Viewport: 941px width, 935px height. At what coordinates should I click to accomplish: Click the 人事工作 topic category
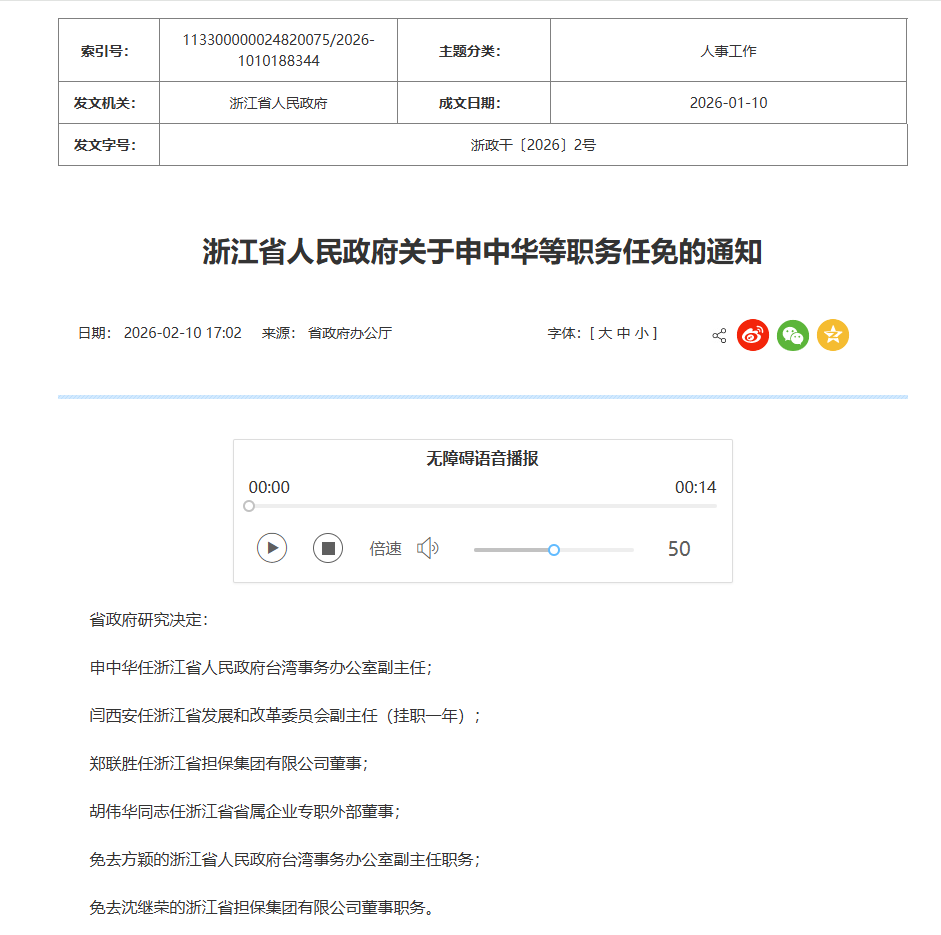tap(728, 50)
